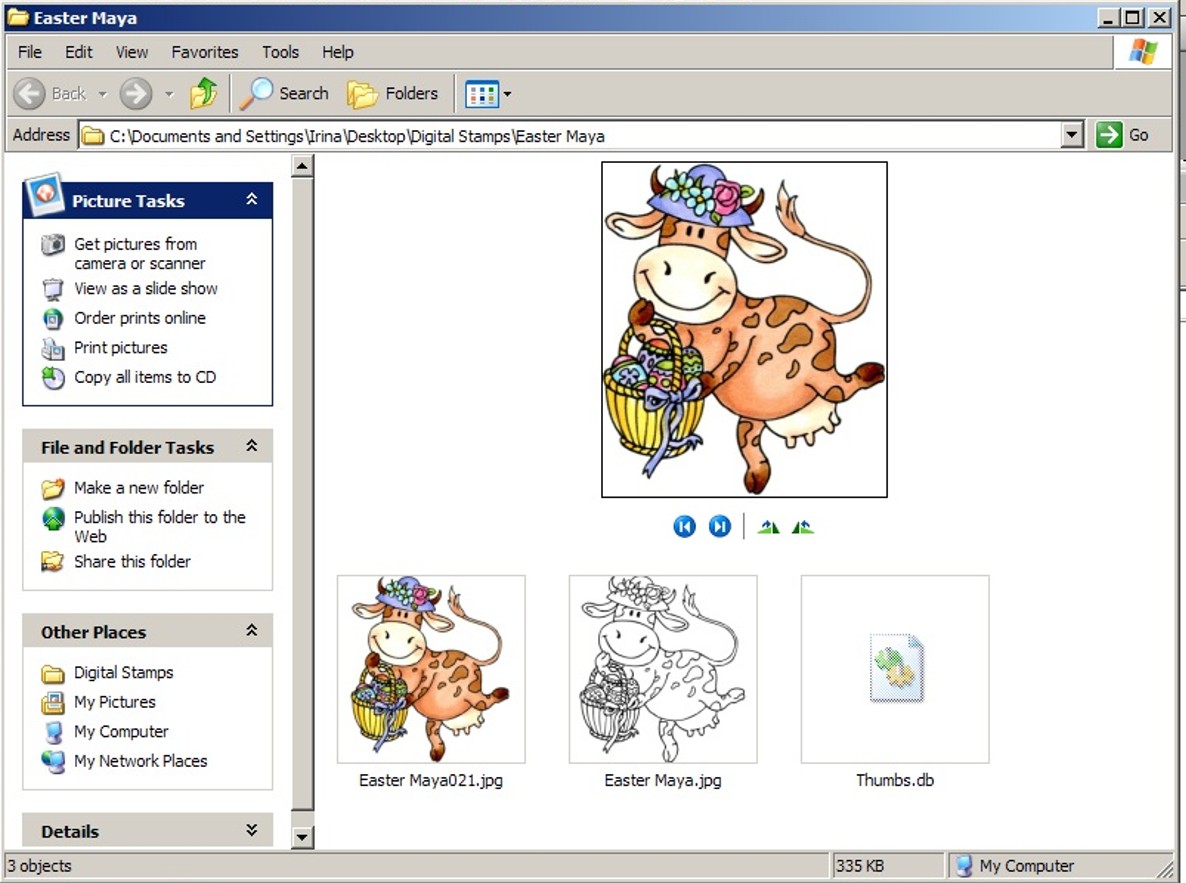This screenshot has width=1186, height=883.
Task: Click sidebar scrollbar up arrow
Action: click(303, 166)
